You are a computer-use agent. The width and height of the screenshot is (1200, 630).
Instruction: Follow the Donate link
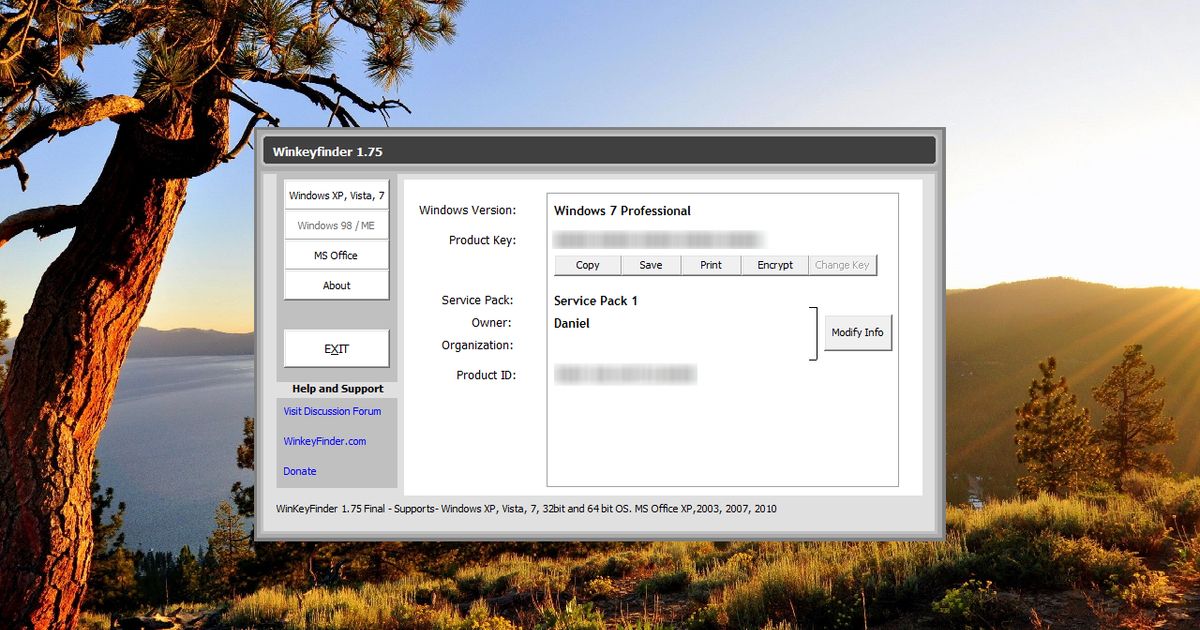(x=300, y=471)
